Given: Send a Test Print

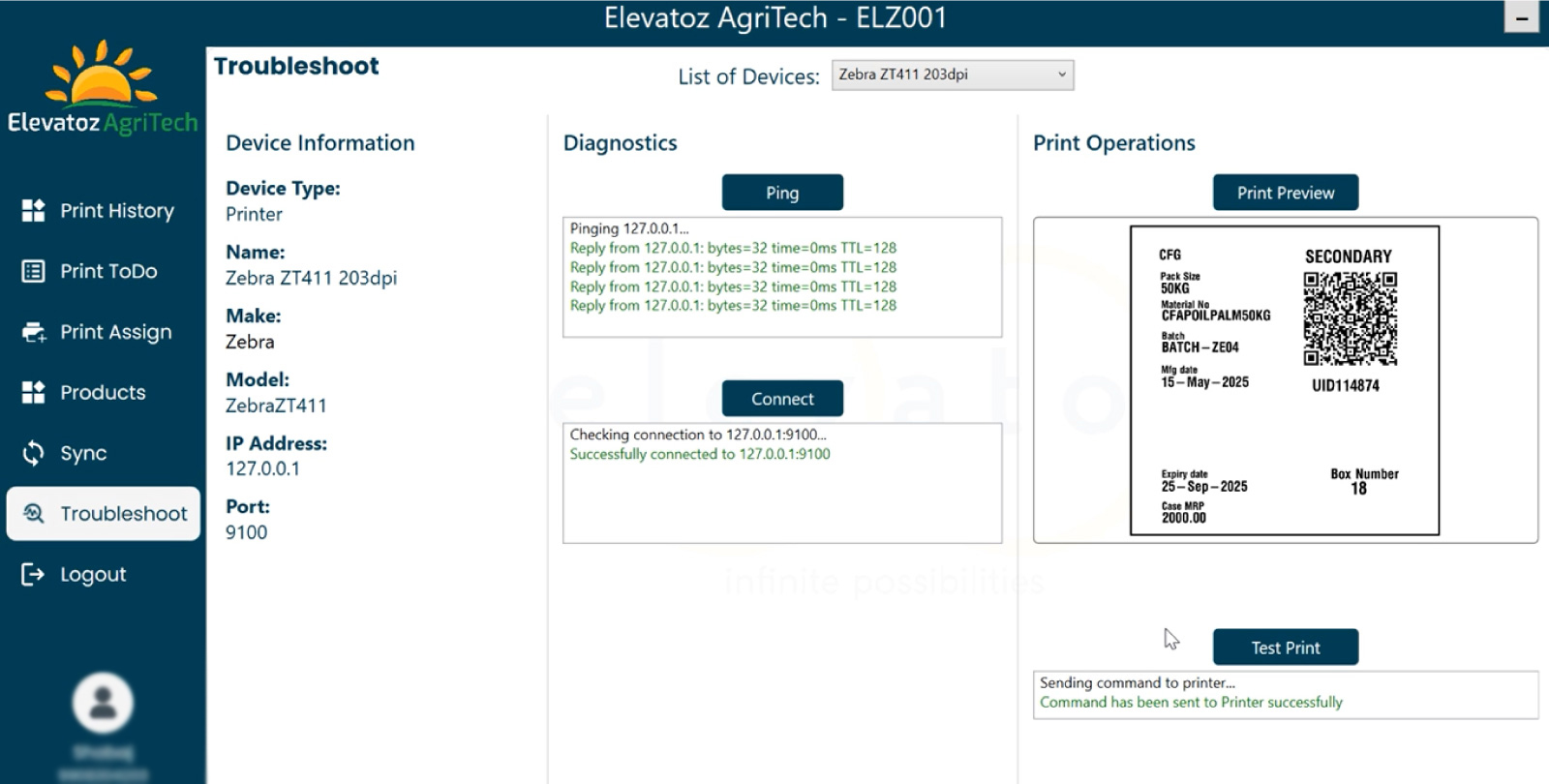Looking at the screenshot, I should [1285, 648].
